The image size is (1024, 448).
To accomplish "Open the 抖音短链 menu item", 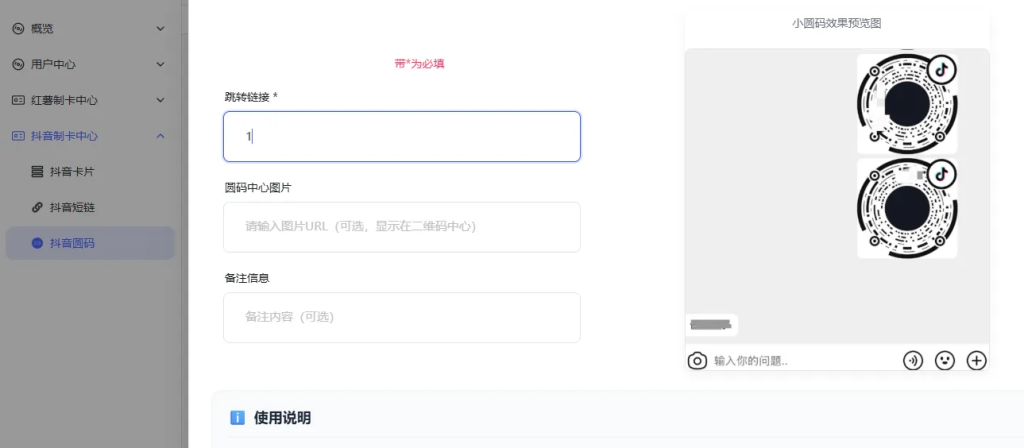I will 90,208.
